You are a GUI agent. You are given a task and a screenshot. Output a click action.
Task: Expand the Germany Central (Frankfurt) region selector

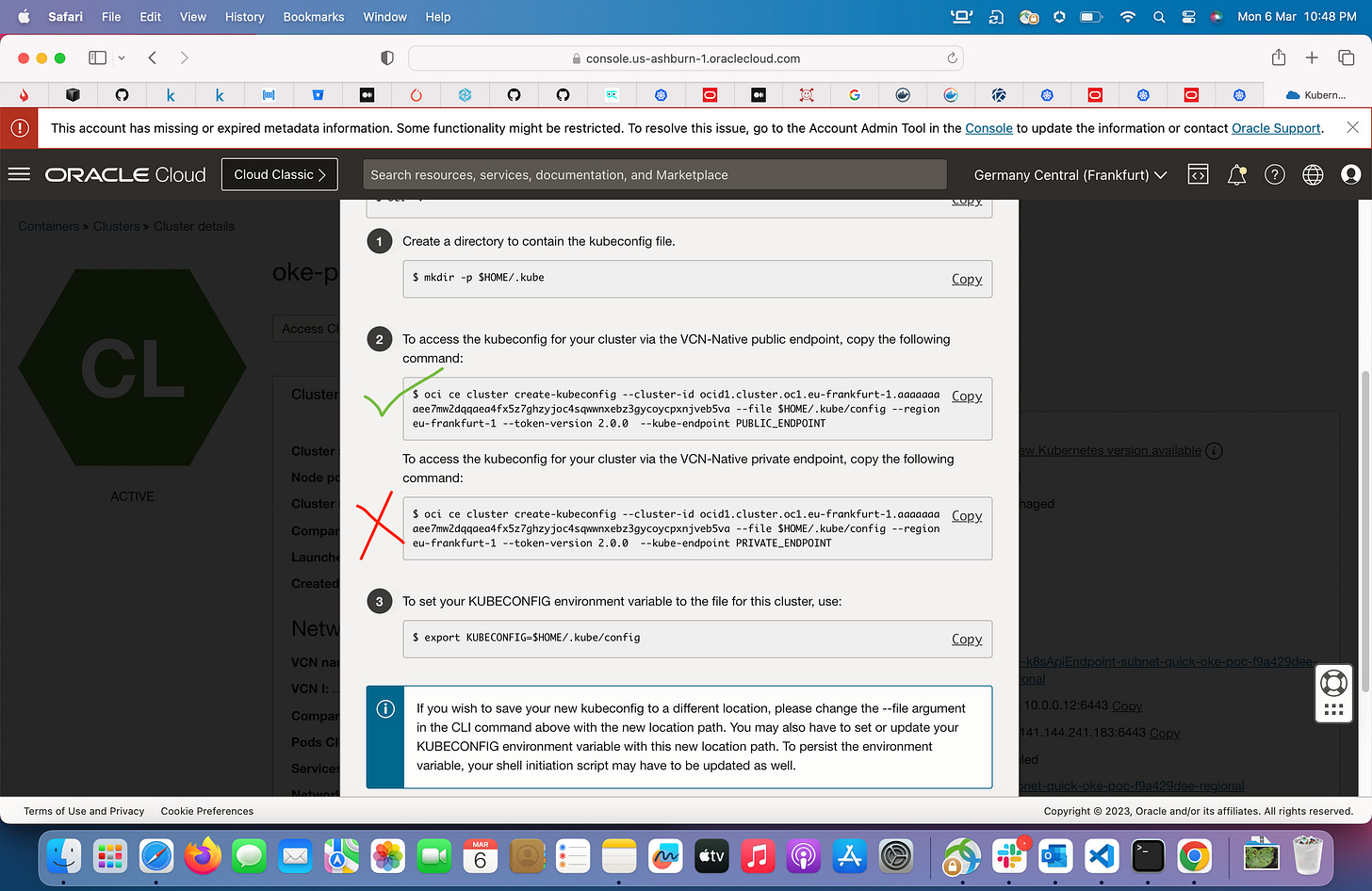pos(1070,174)
